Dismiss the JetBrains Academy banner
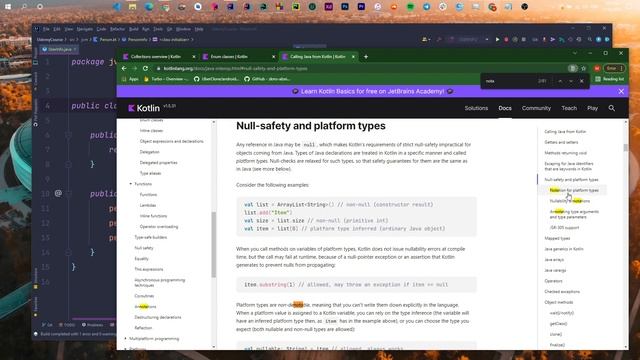This screenshot has width=640, height=360. [x=621, y=91]
